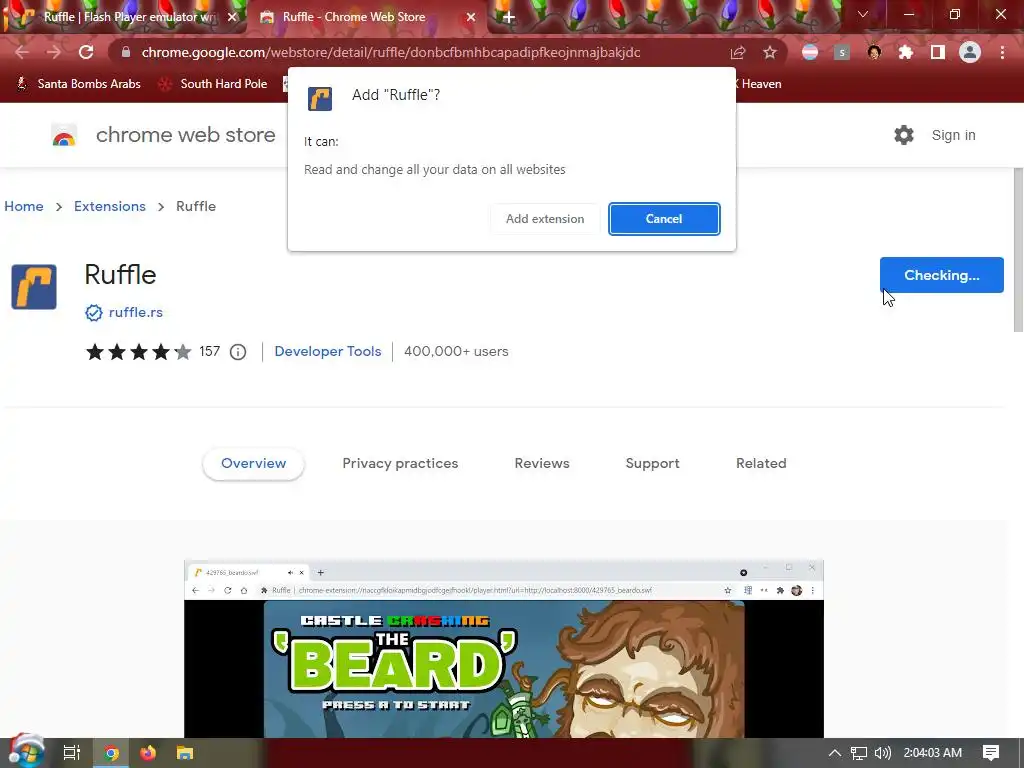Open the Windows Start button
The width and height of the screenshot is (1024, 768).
coord(26,753)
